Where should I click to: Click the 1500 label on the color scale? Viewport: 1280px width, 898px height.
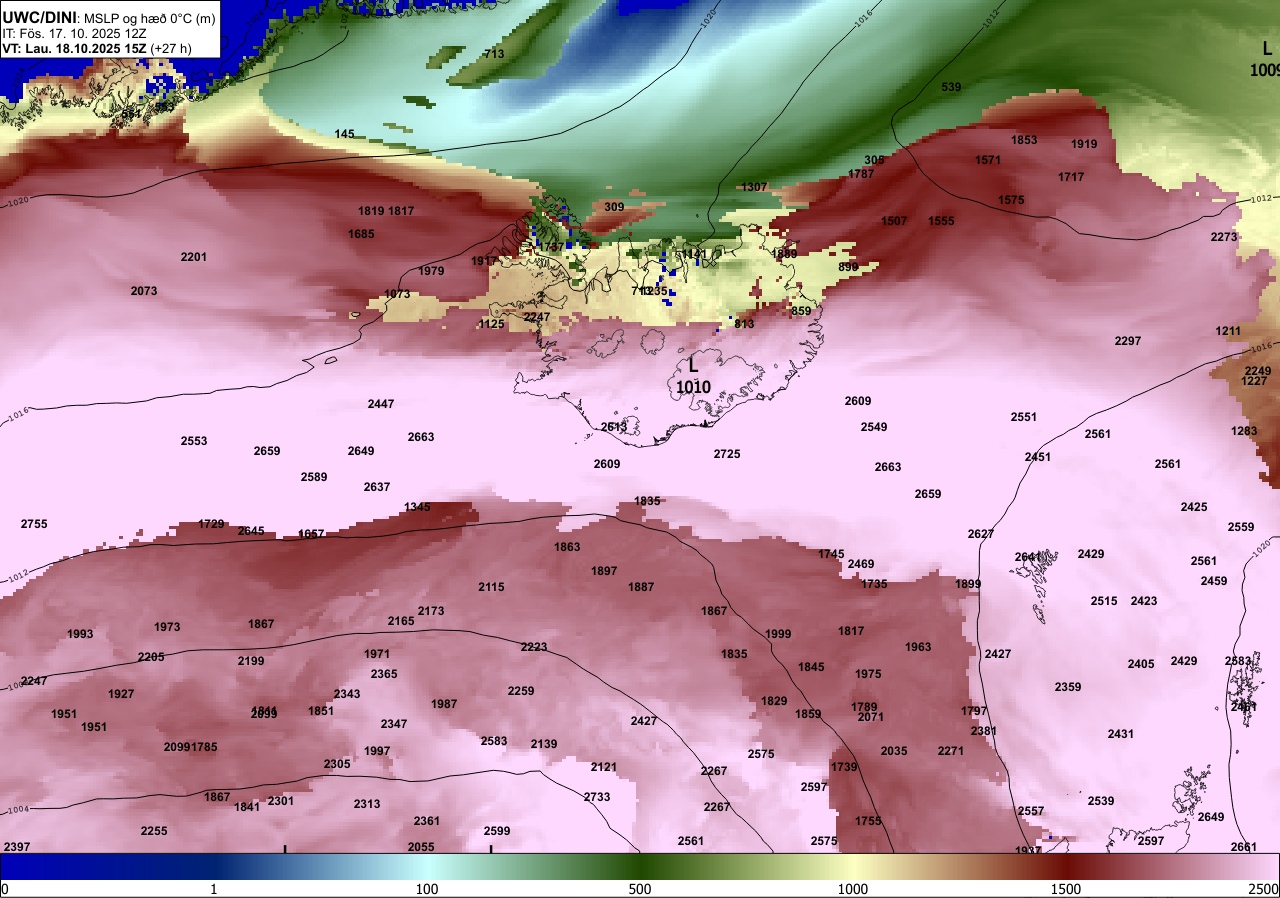point(1065,889)
